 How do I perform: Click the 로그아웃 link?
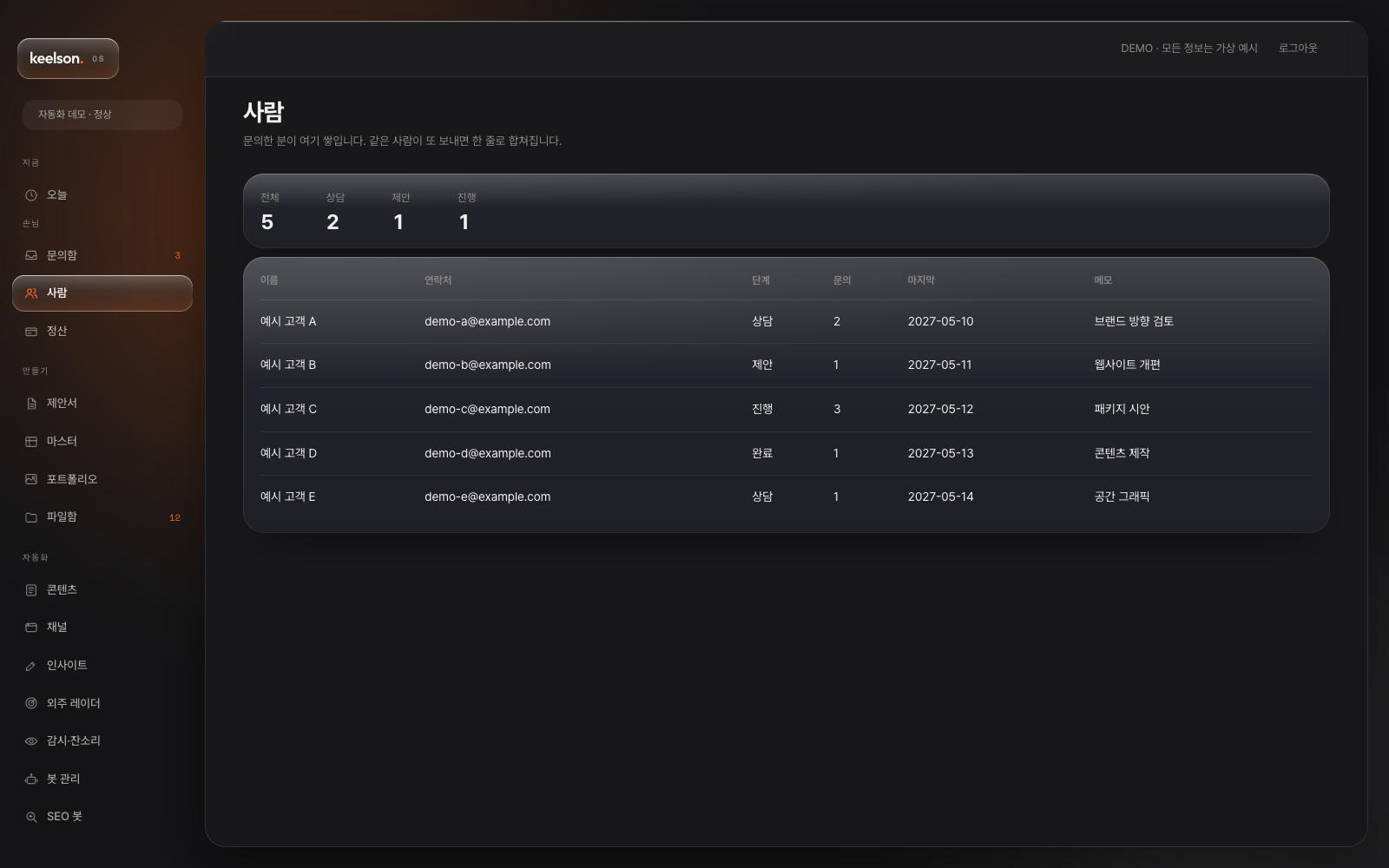tap(1298, 49)
